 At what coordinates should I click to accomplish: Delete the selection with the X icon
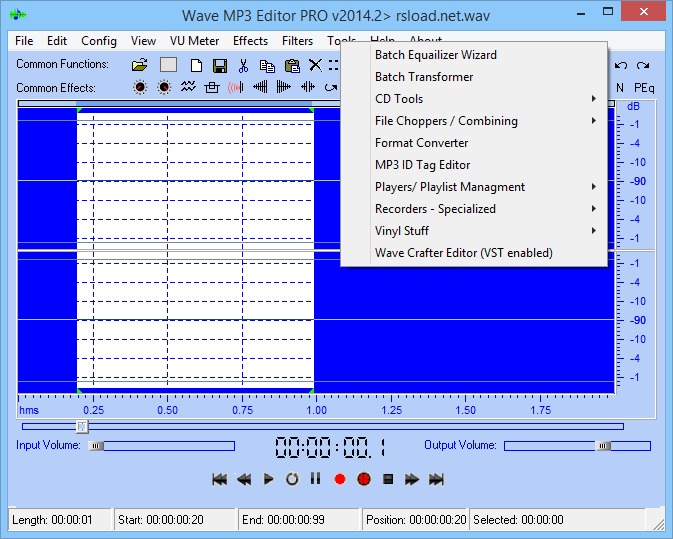pos(315,65)
